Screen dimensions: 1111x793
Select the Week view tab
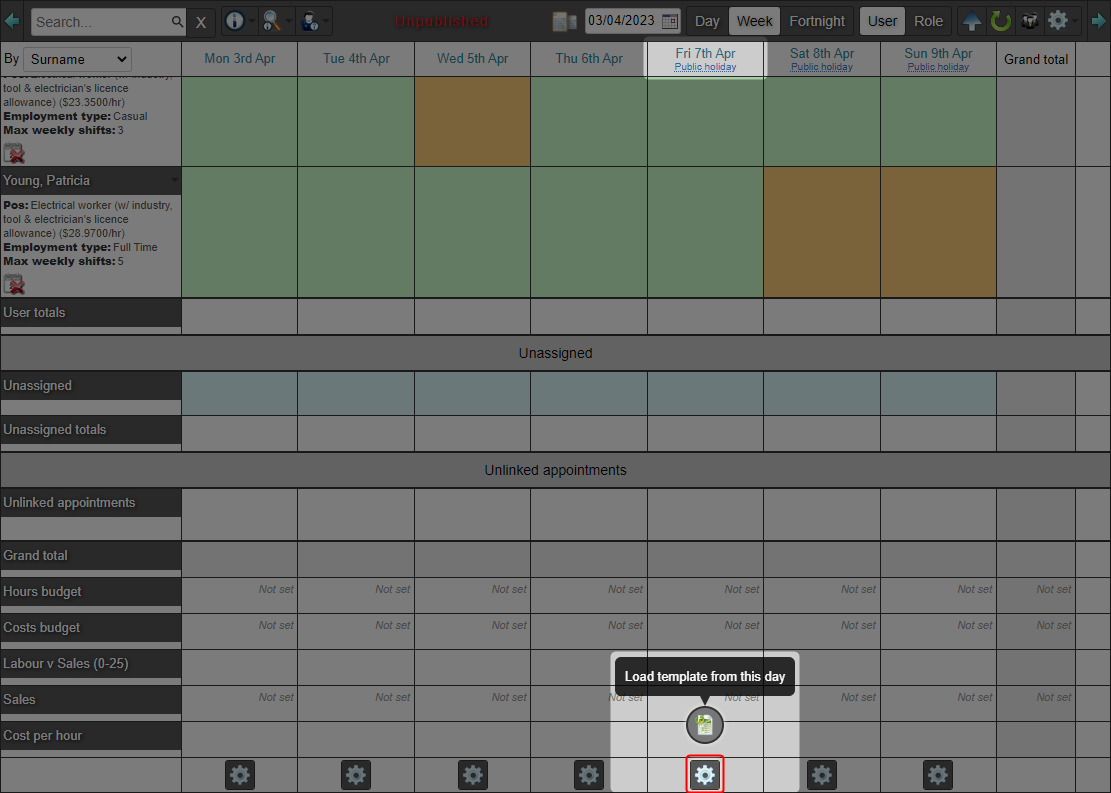point(754,21)
